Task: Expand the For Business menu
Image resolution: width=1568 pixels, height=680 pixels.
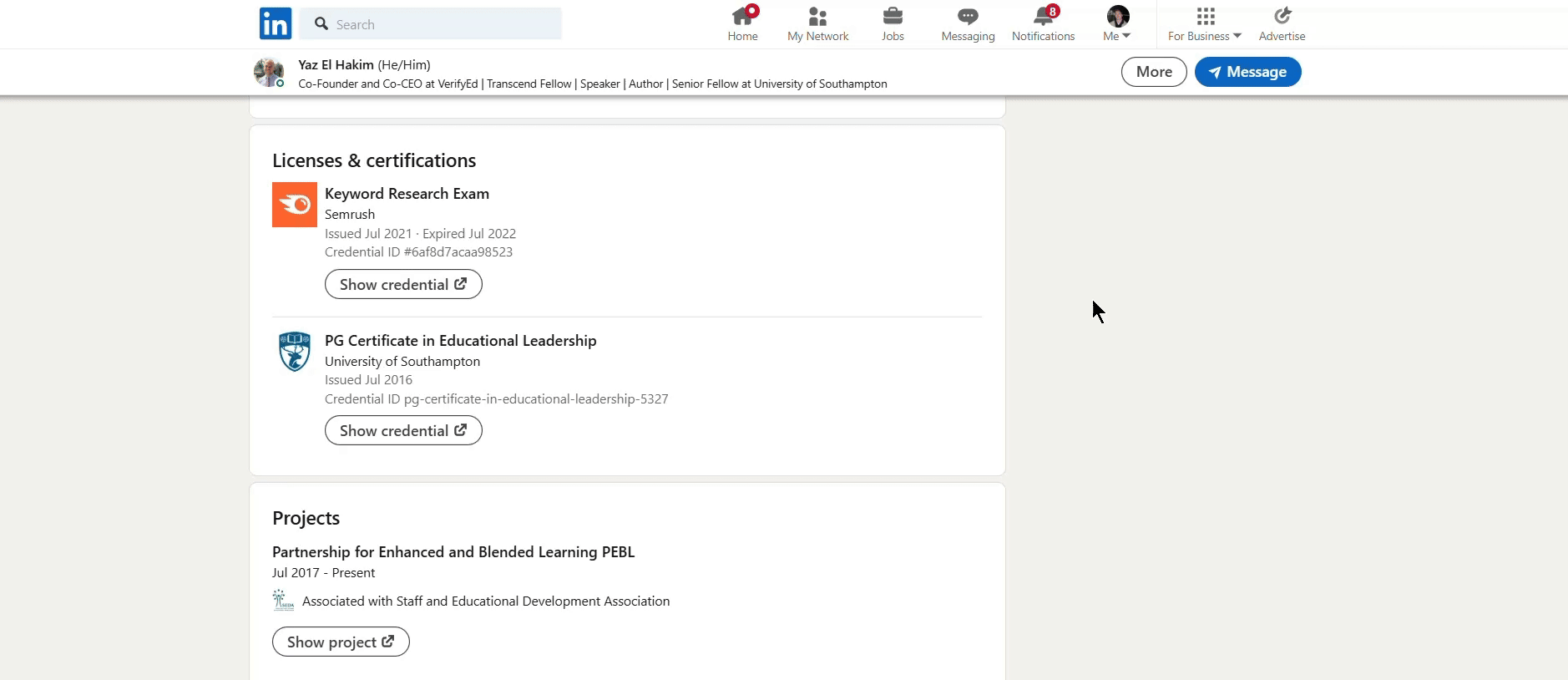Action: pos(1205,24)
